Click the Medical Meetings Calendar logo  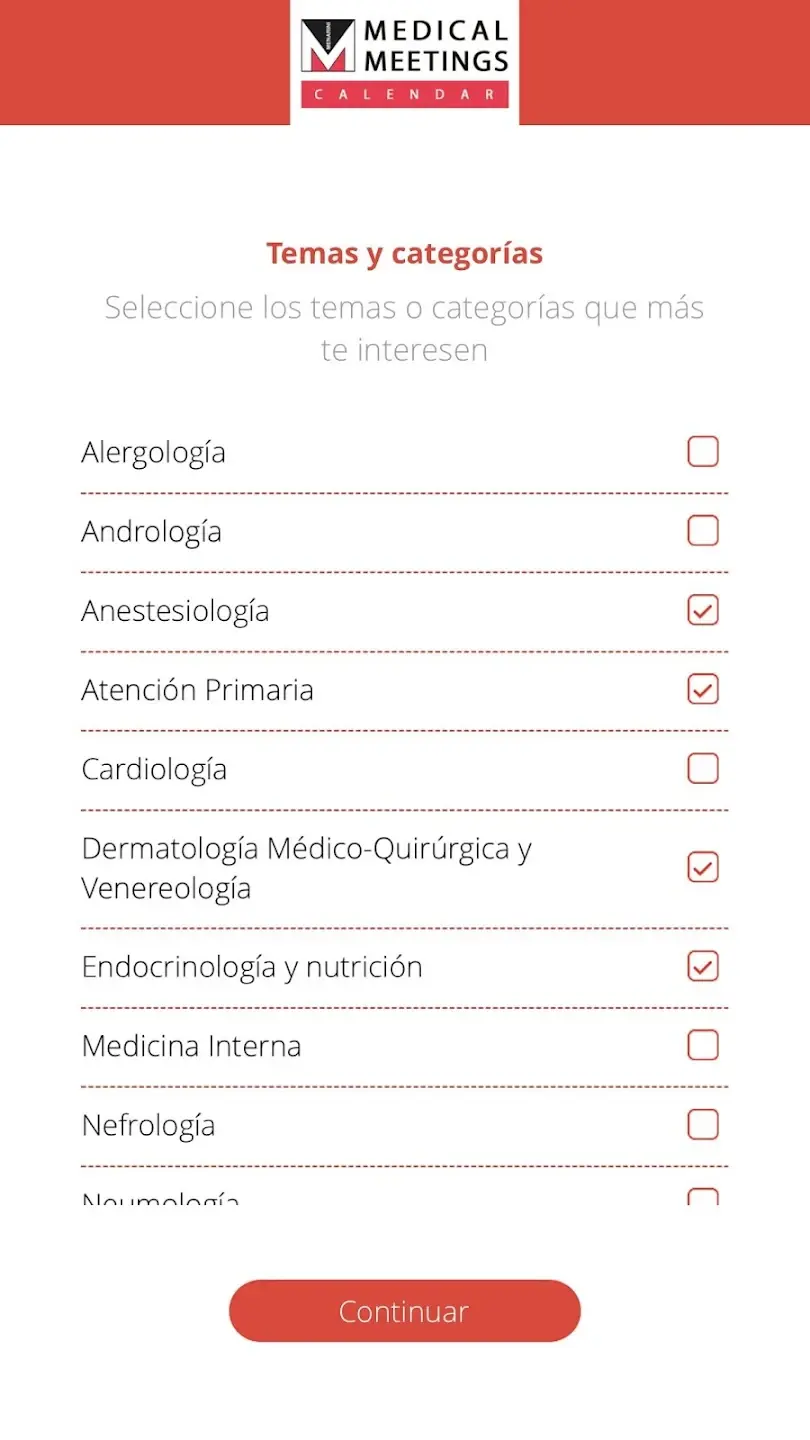(x=404, y=62)
